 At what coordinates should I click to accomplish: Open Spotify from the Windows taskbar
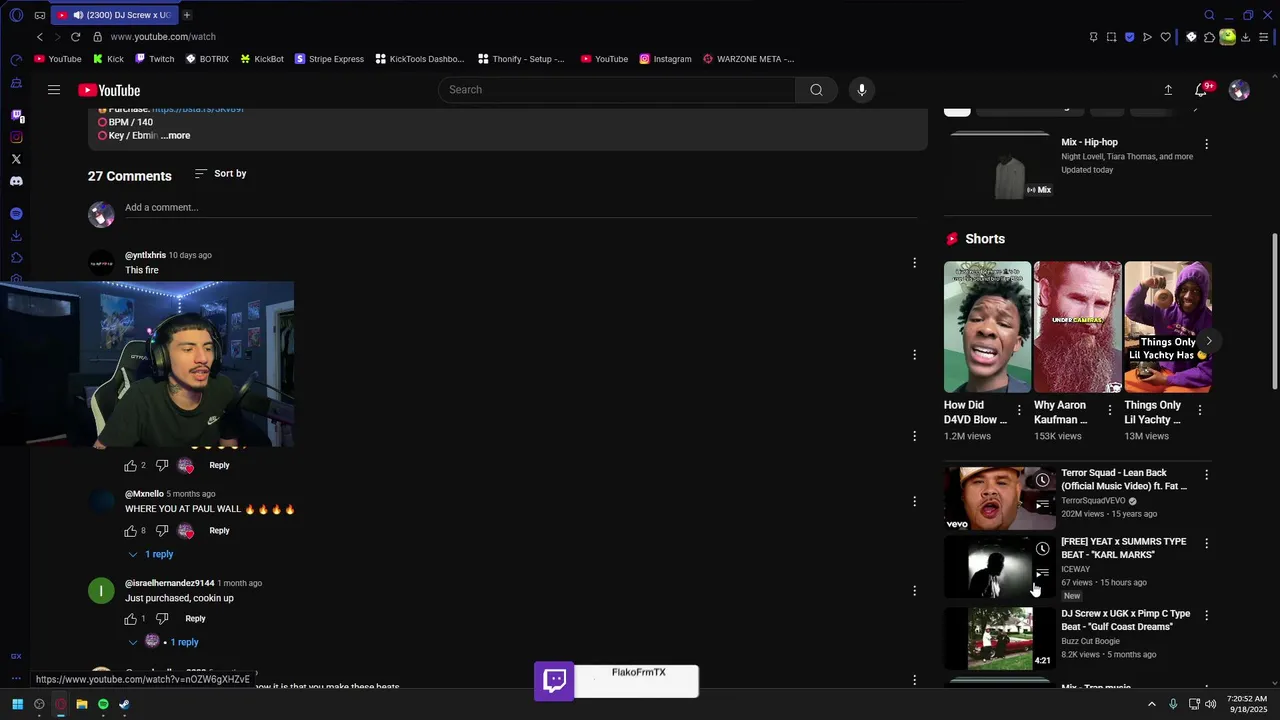click(103, 704)
